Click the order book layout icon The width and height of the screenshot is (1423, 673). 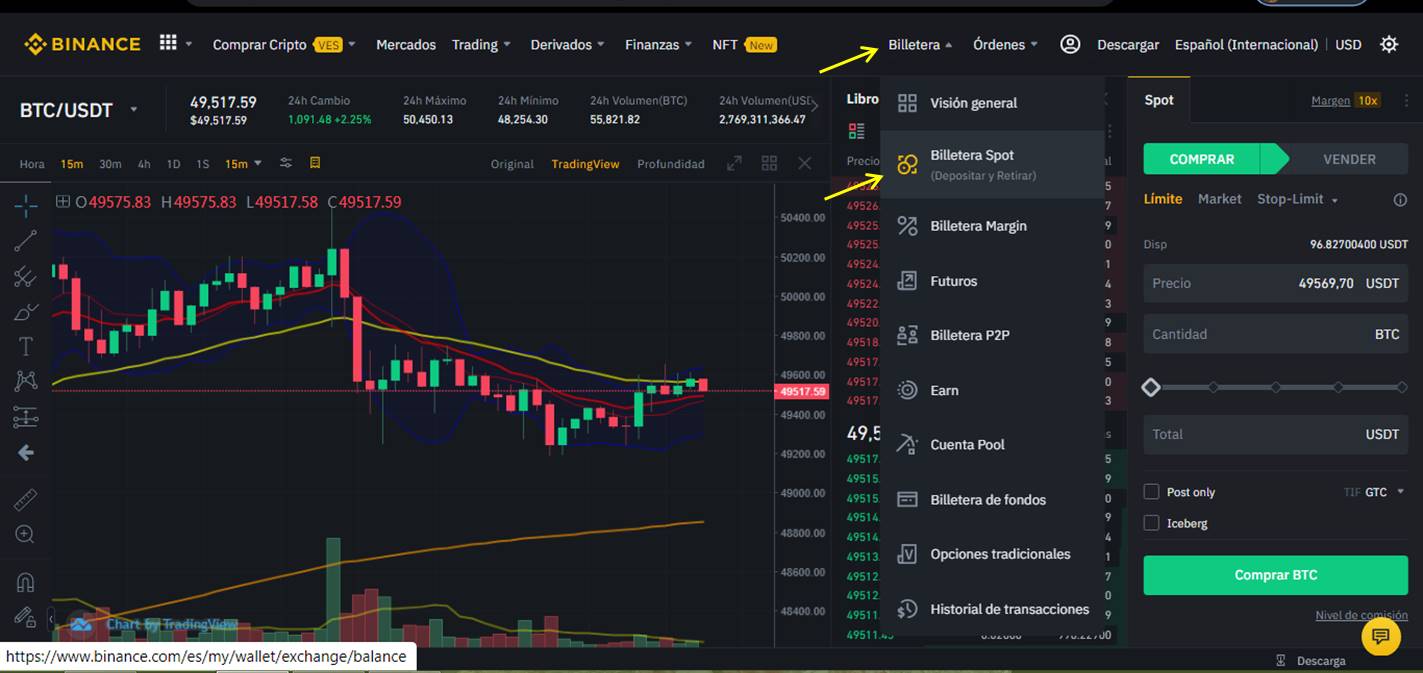pyautogui.click(x=856, y=131)
